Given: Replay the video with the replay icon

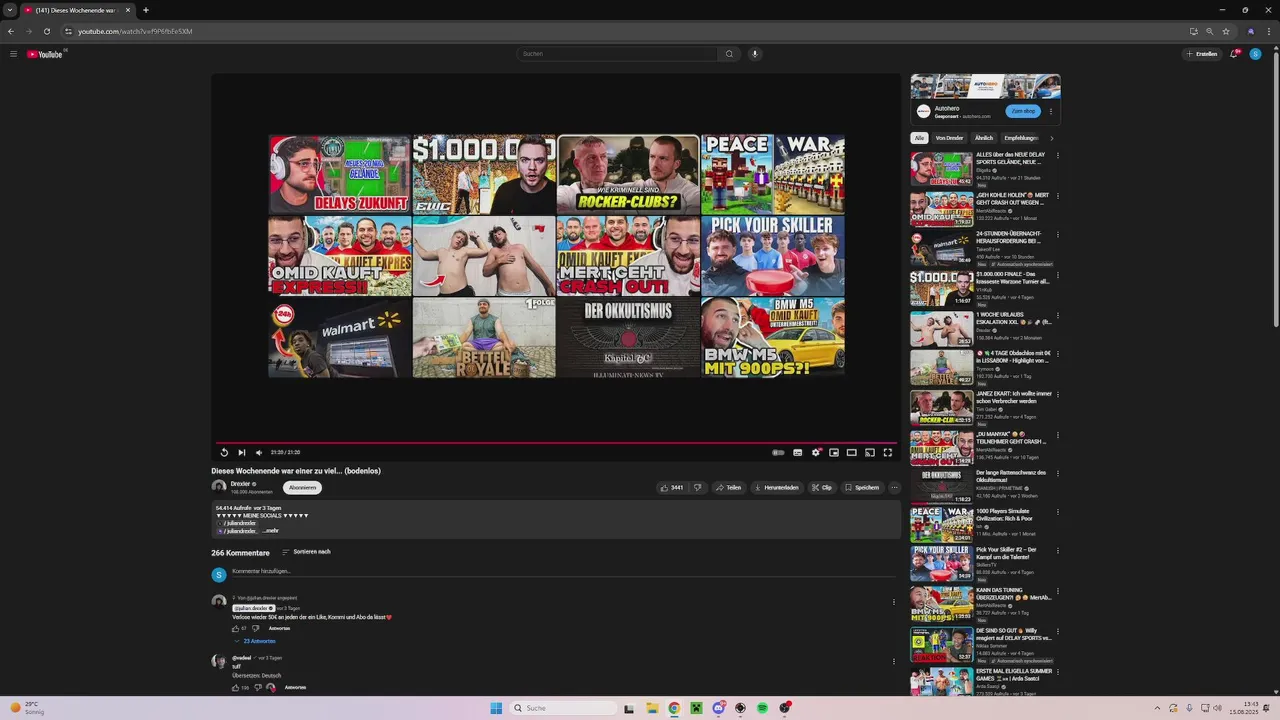Looking at the screenshot, I should click(x=224, y=452).
